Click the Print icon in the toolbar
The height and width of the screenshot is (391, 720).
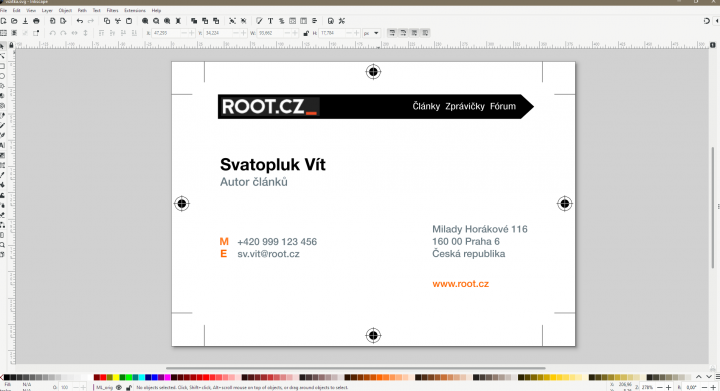36,21
